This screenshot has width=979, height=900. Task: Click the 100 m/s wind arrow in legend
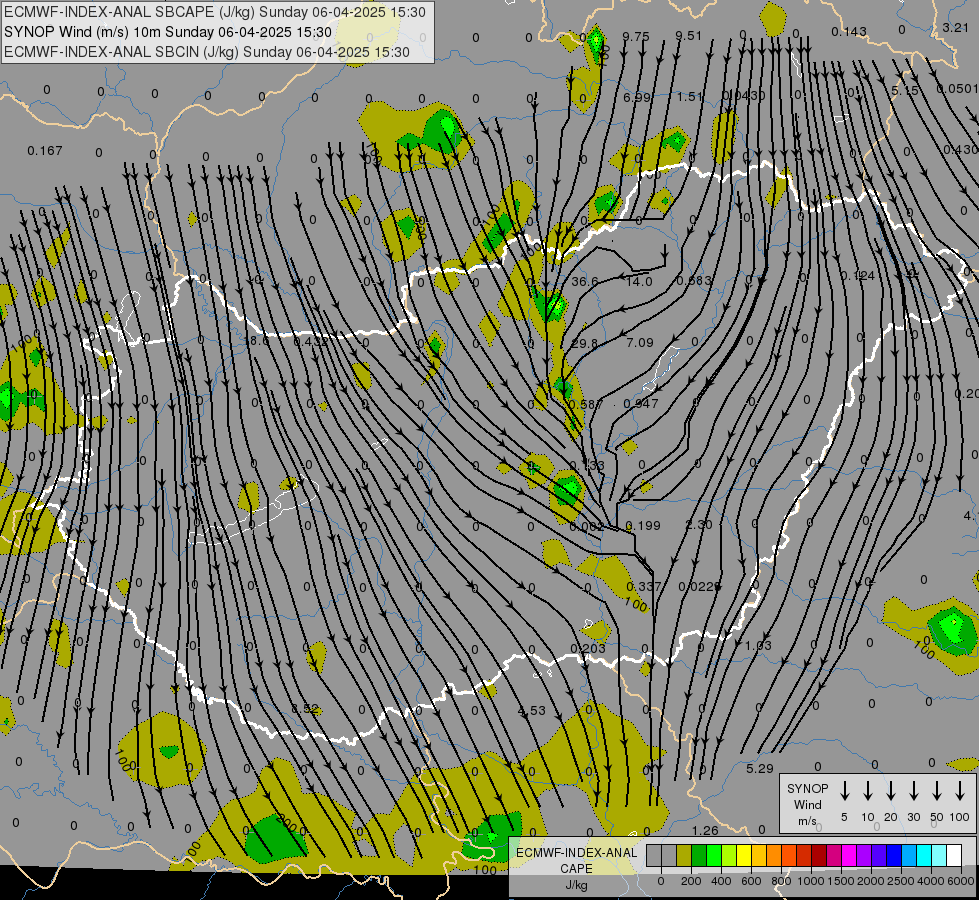tap(960, 791)
